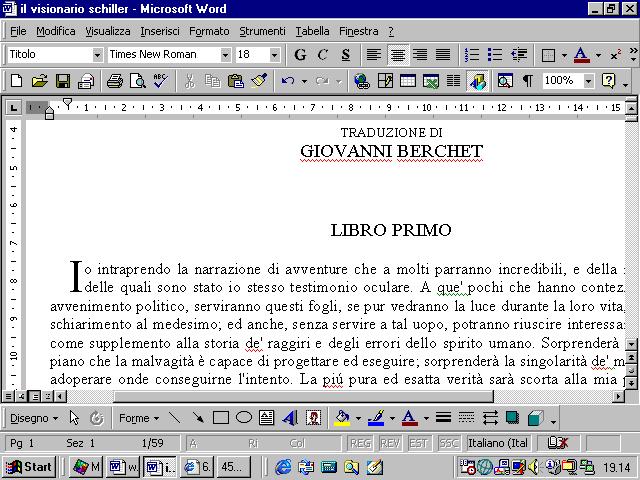Justify paragraph text

click(x=443, y=55)
